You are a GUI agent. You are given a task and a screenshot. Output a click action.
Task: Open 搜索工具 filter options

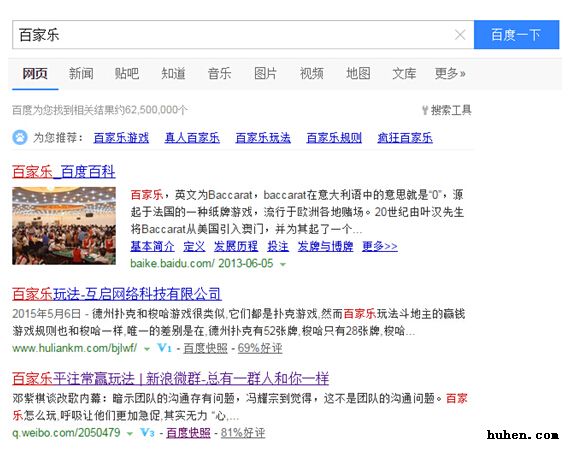pyautogui.click(x=446, y=110)
